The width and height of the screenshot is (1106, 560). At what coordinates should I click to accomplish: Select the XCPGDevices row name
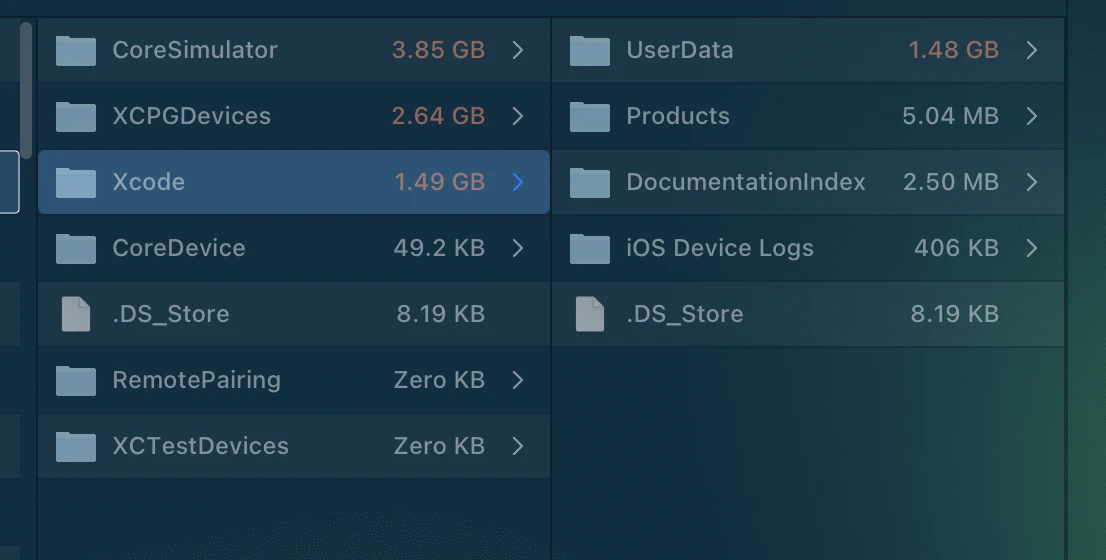point(191,116)
